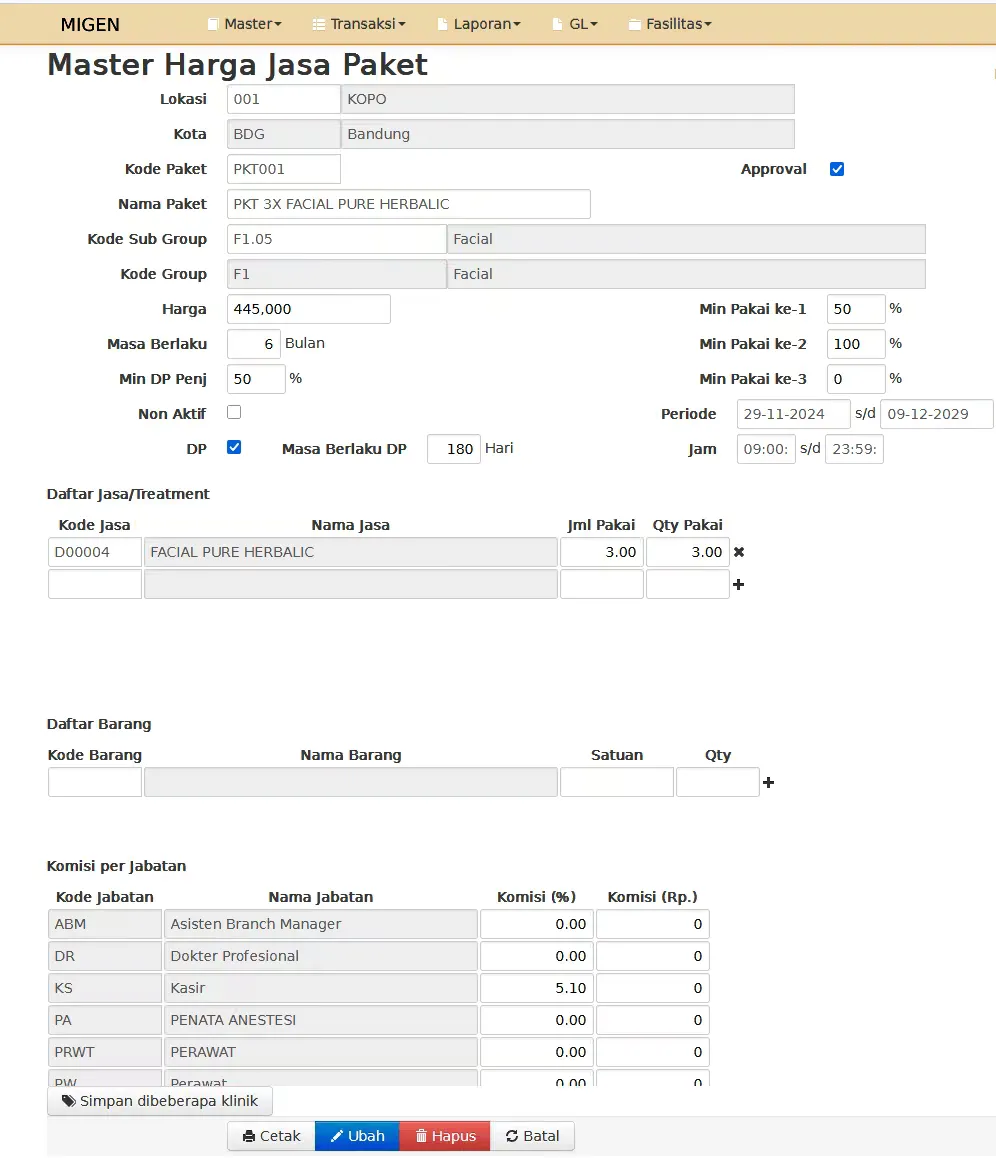Click the Kode Sub Group field F1.05

tap(337, 239)
